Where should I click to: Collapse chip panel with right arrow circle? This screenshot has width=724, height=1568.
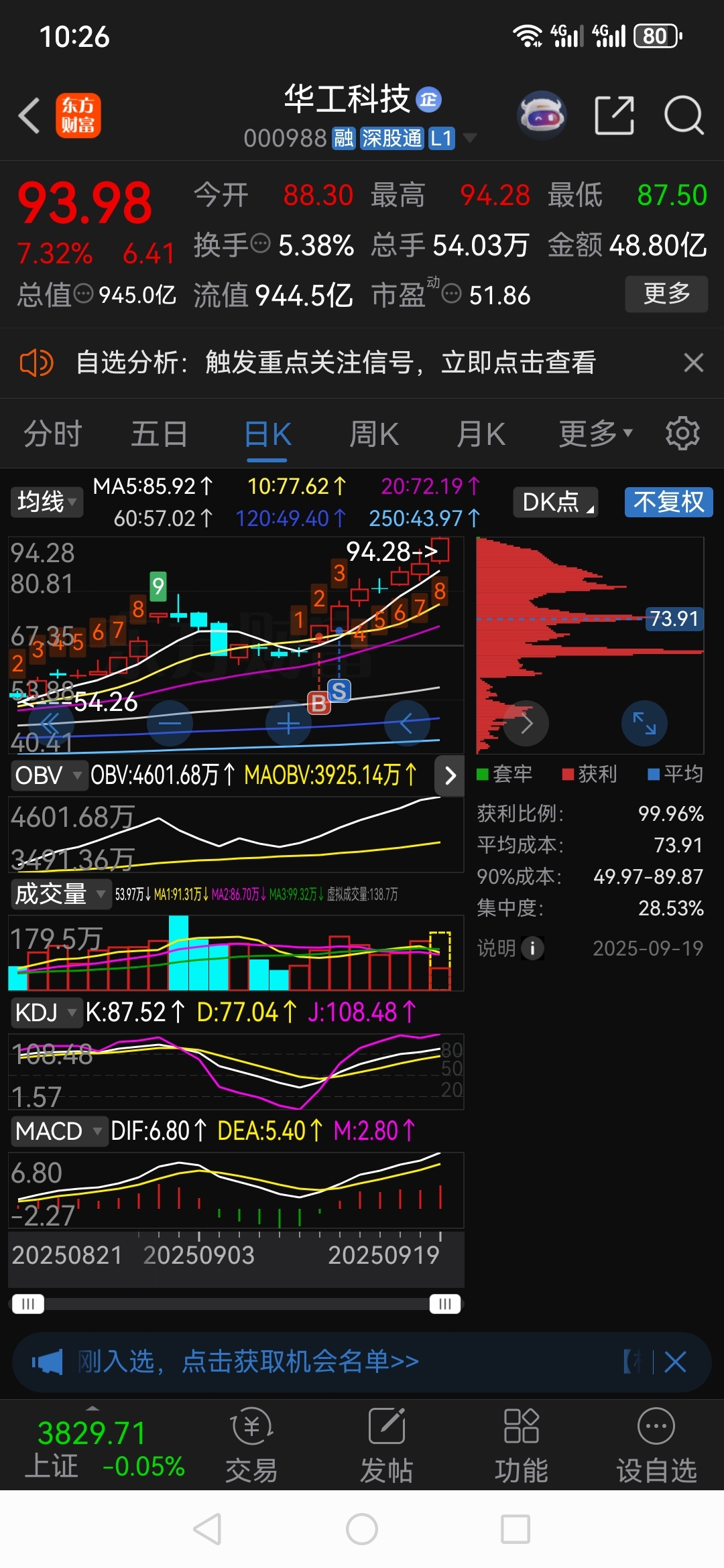(x=526, y=723)
